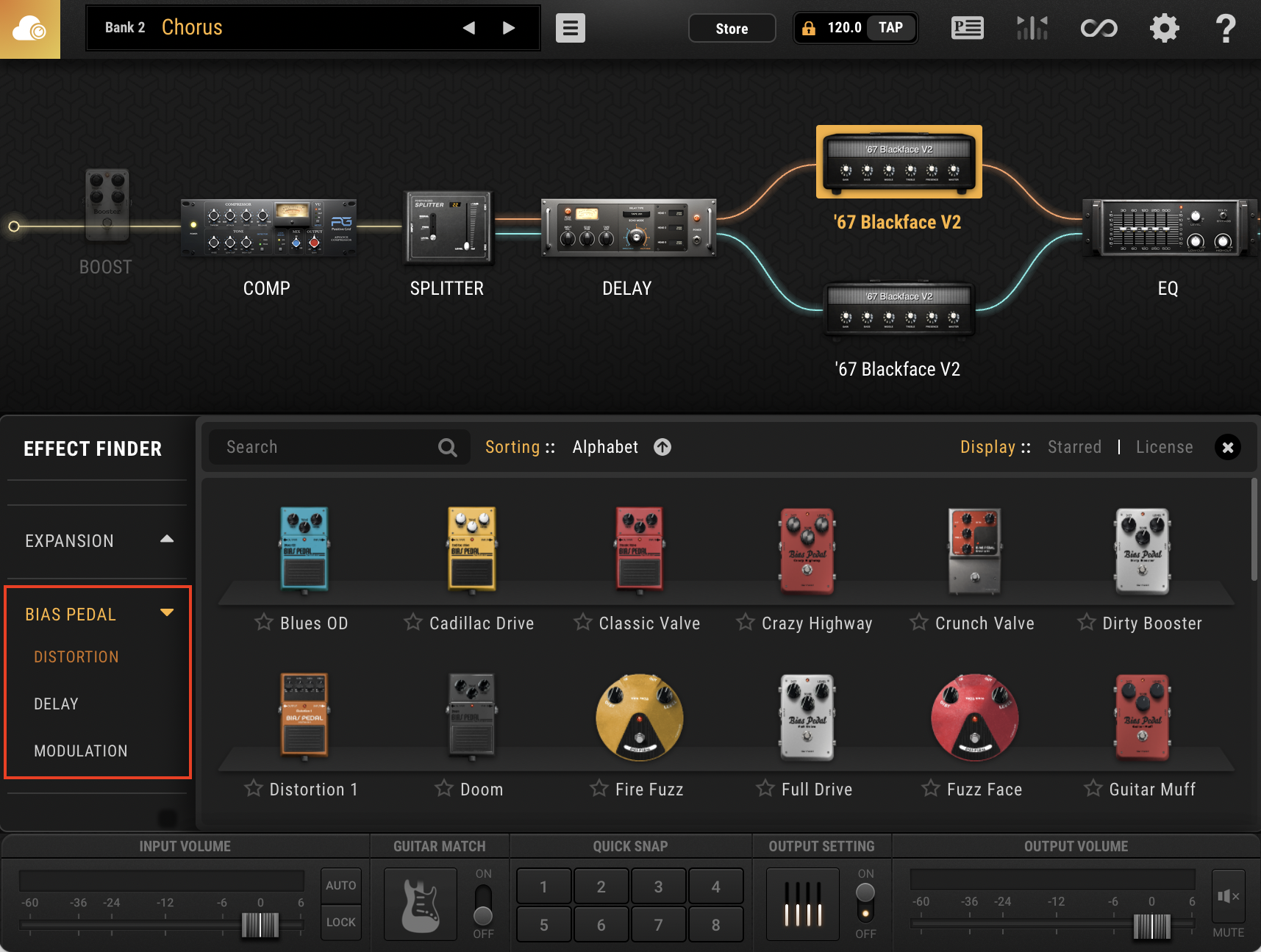Display only Starred effects

coord(1074,447)
